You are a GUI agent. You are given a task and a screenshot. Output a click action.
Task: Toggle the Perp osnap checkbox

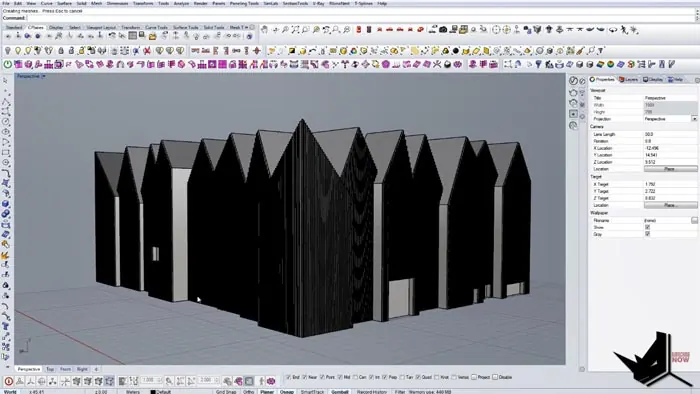pos(385,377)
